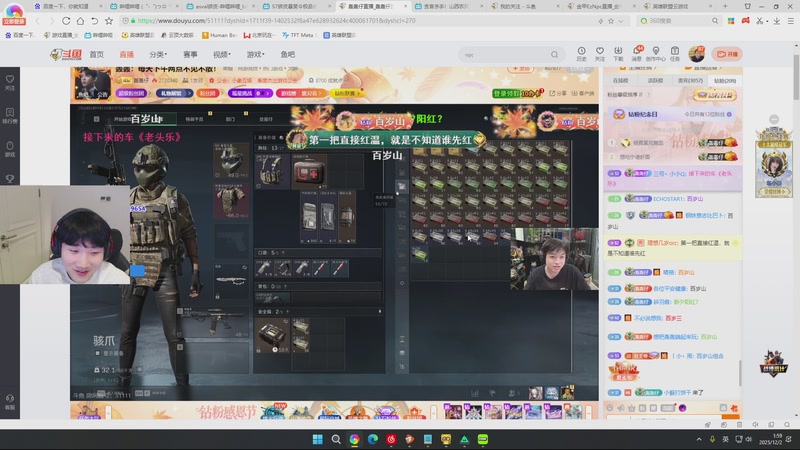This screenshot has height=450, width=800.
Task: Select the 在线榜 ranking tab
Action: (x=620, y=81)
